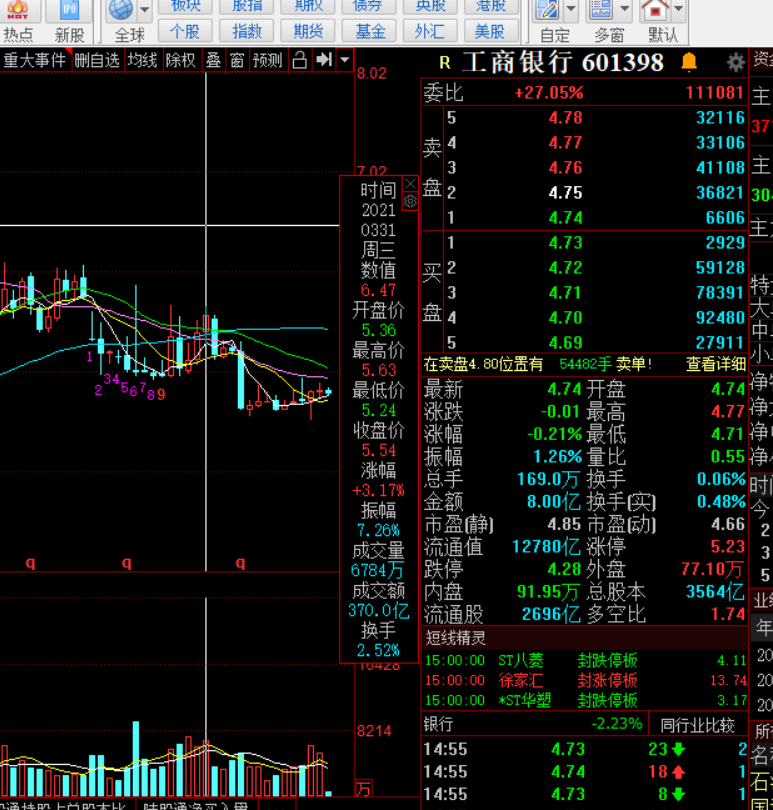
Task: Click red up arrow beside 18
Action: [678, 772]
